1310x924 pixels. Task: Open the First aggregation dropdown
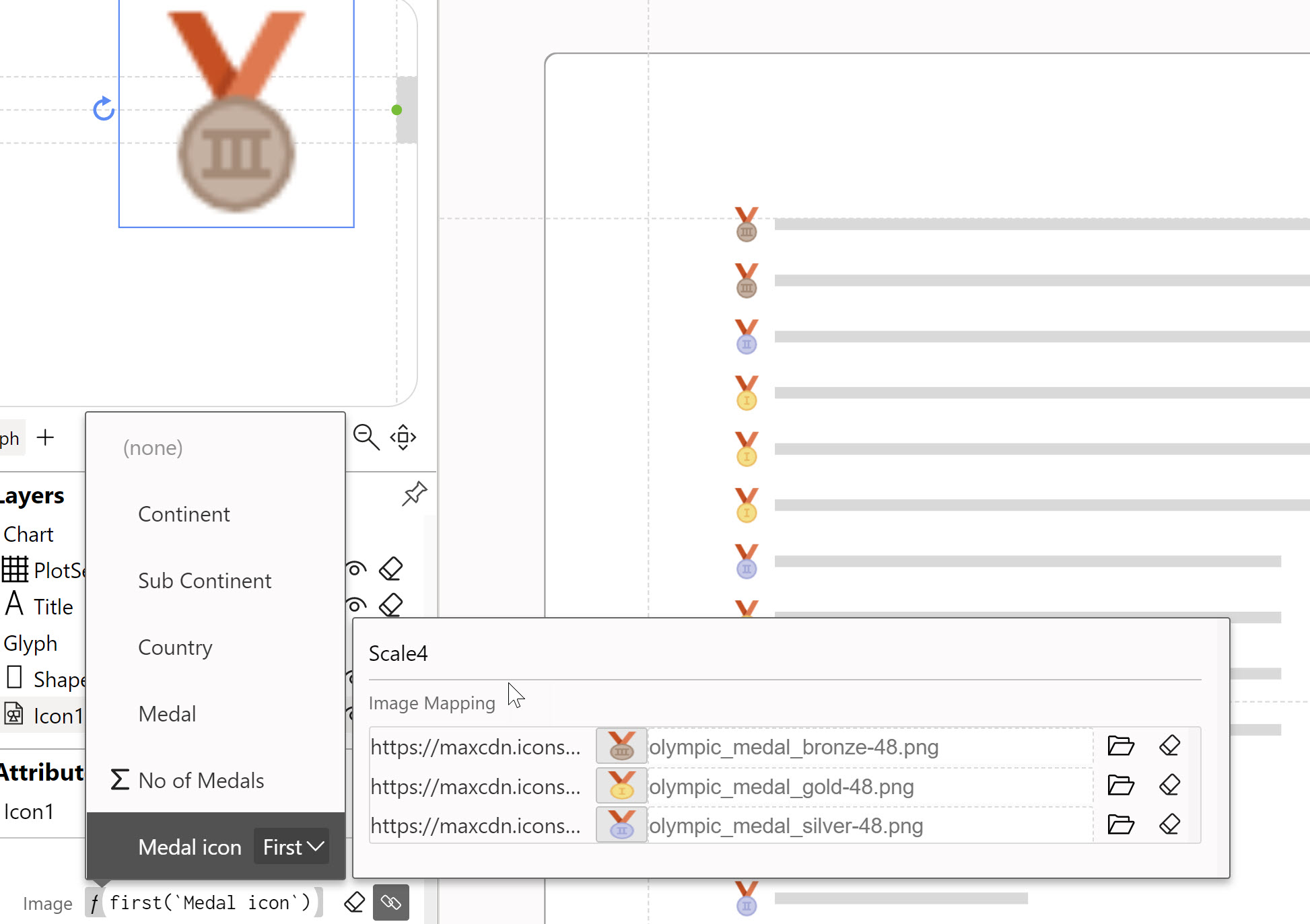291,847
